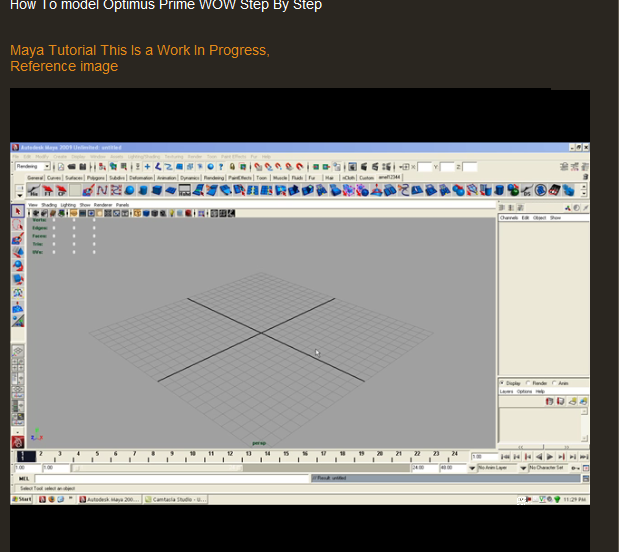This screenshot has width=619, height=552.
Task: Click the Z coordinate input field
Action: 469,167
